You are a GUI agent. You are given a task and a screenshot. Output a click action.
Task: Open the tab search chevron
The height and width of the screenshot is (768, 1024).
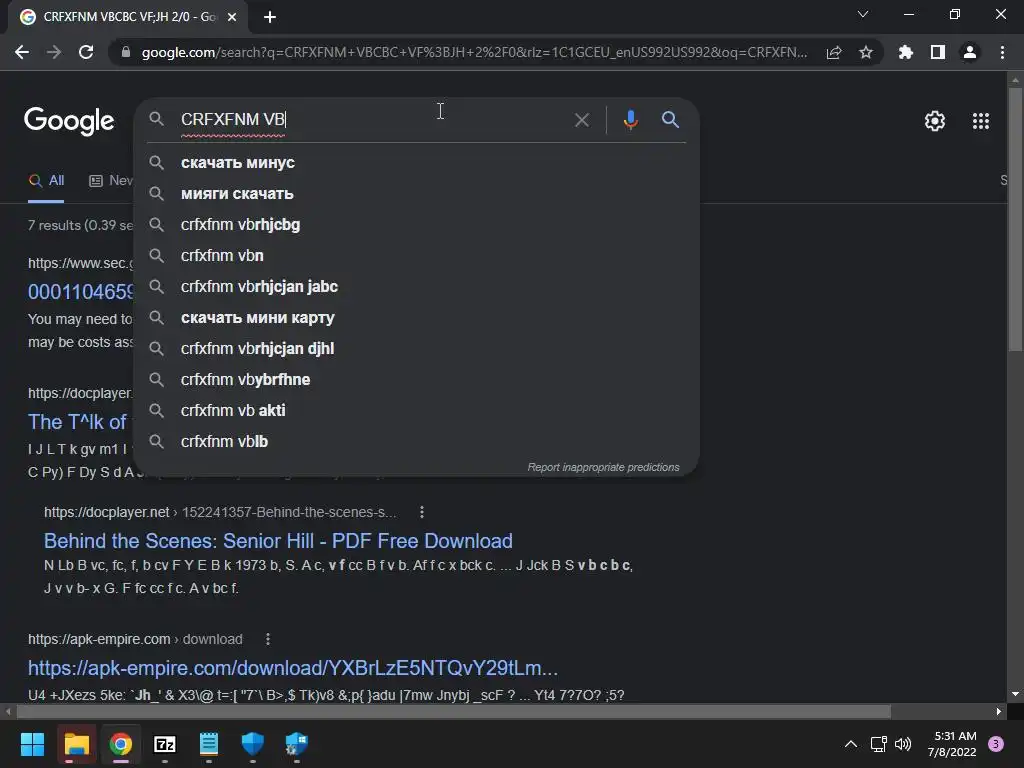(863, 14)
